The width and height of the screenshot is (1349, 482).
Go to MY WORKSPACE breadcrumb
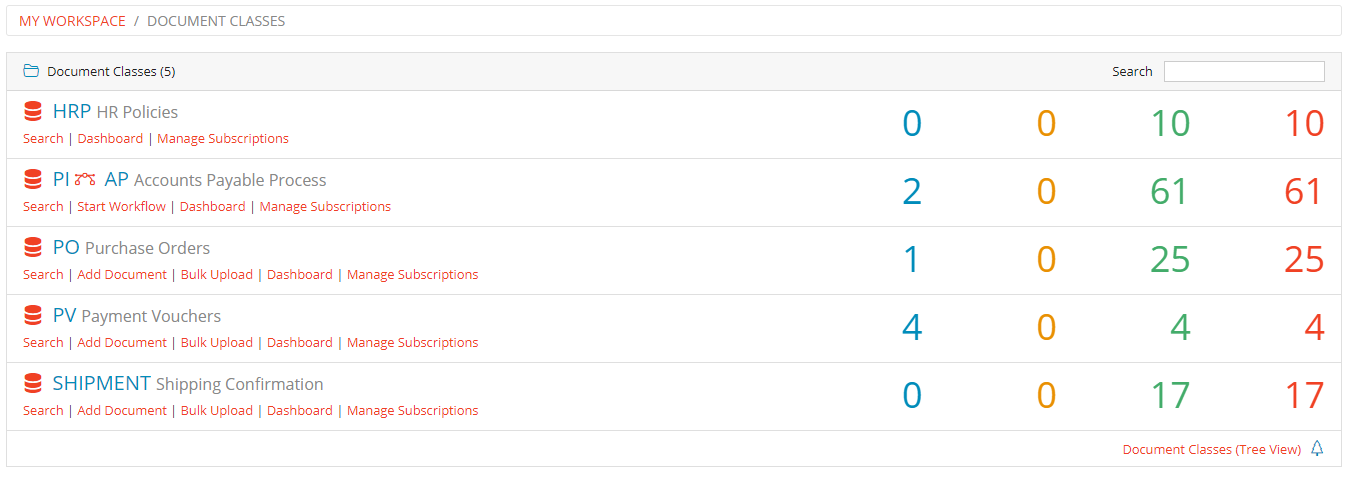pyautogui.click(x=72, y=21)
